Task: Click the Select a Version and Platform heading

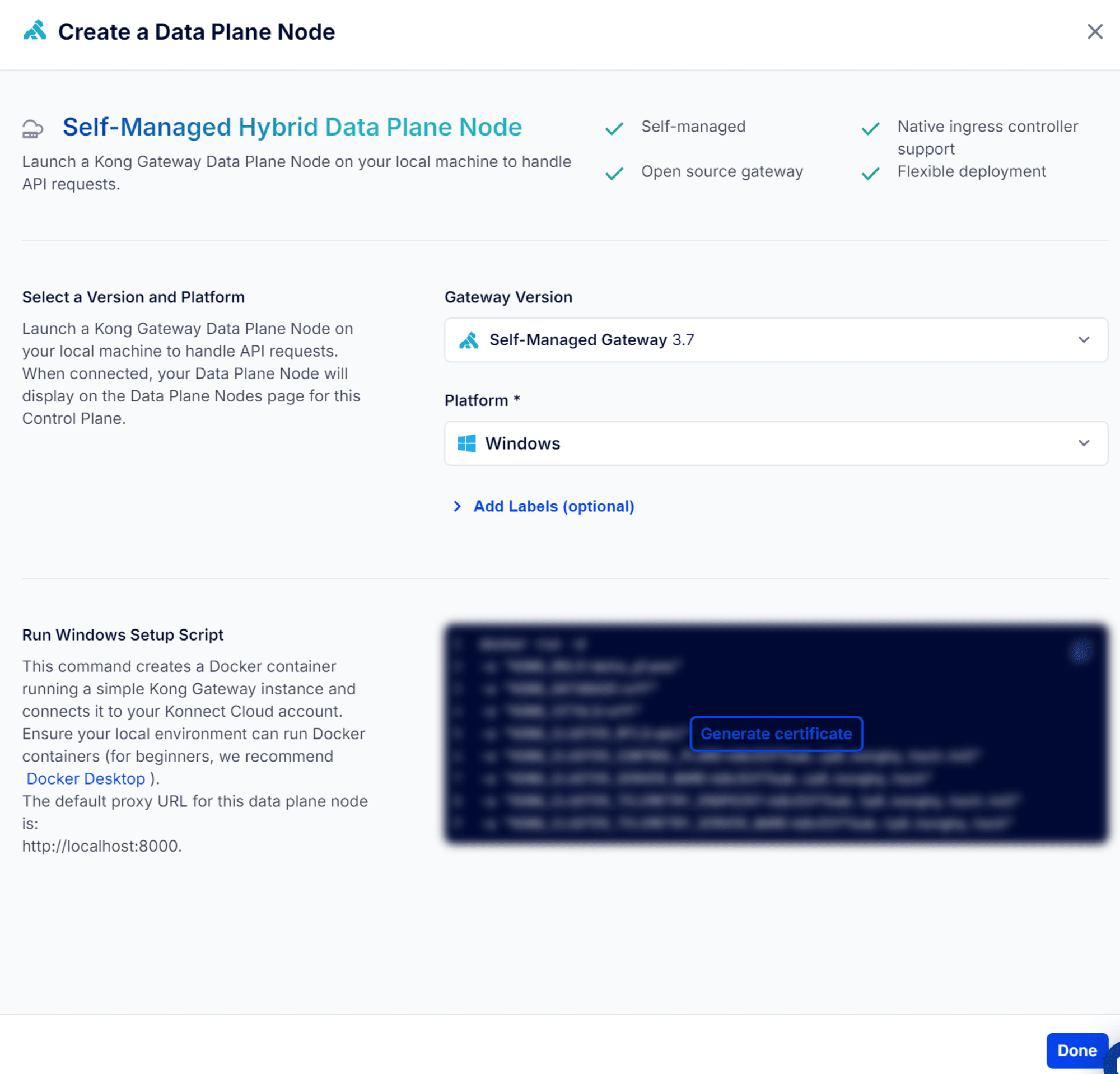Action: point(133,297)
